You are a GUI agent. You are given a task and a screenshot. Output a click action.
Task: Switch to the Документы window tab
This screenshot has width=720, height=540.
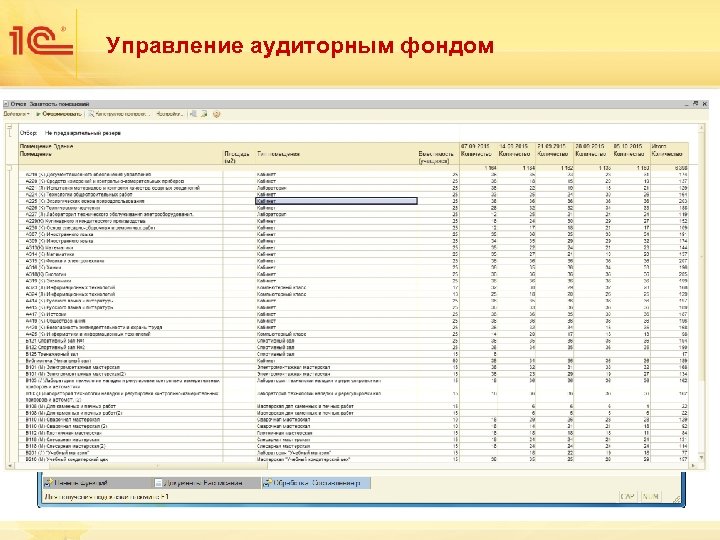(x=205, y=483)
